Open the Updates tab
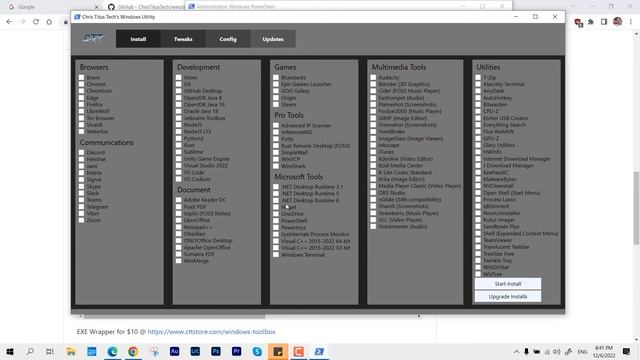Screen dimensions: 640x360 pyautogui.click(x=273, y=39)
